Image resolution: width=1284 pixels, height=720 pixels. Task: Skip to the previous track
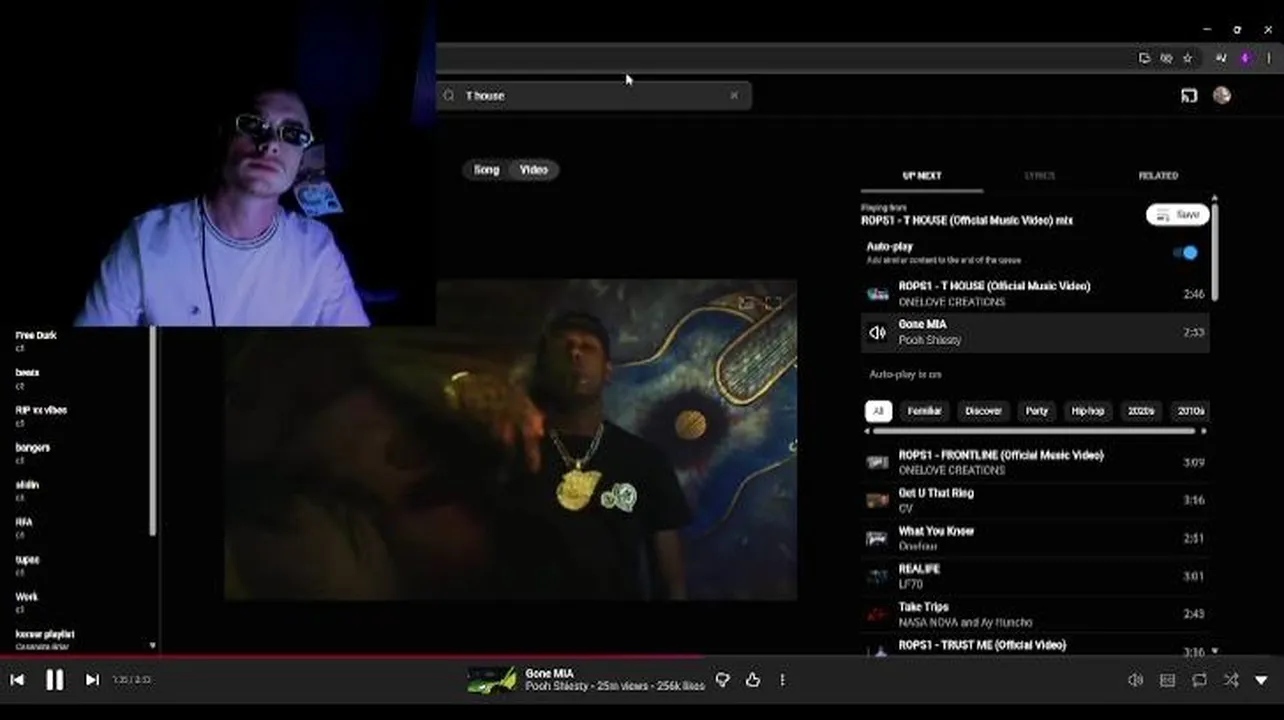[x=17, y=680]
